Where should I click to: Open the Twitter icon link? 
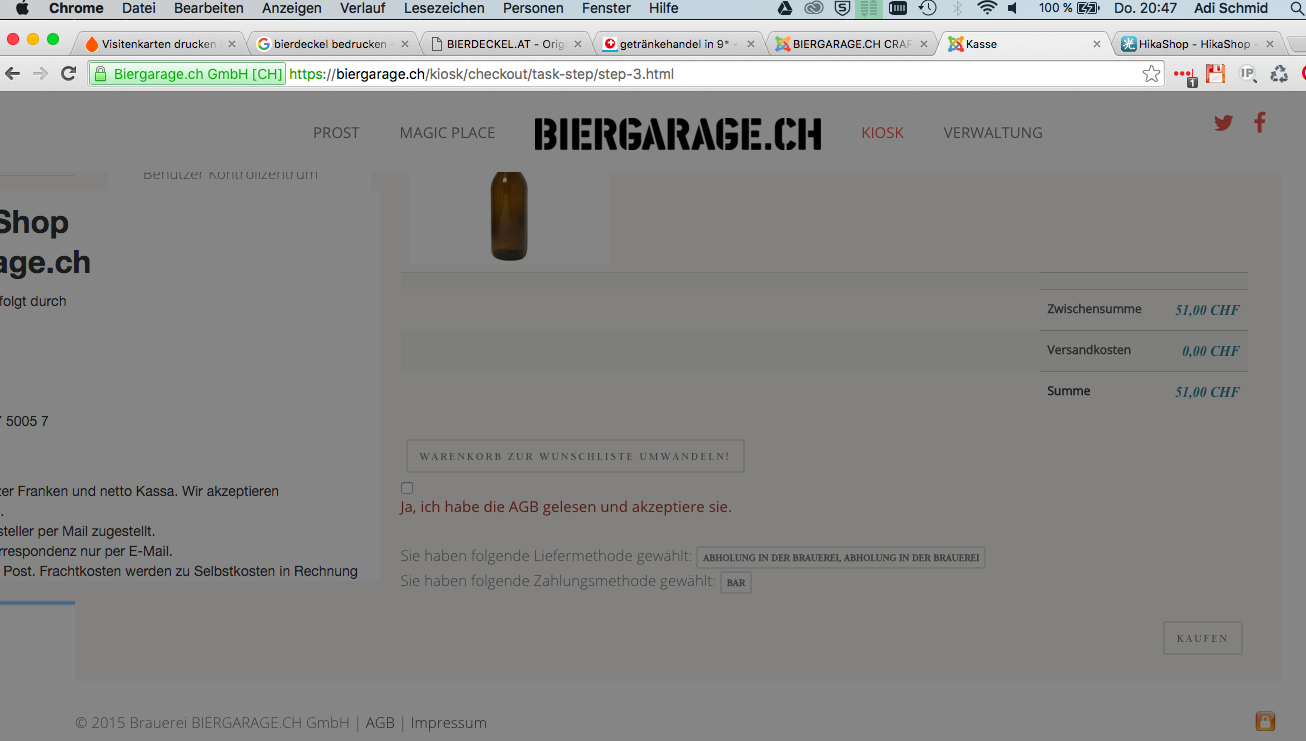1223,123
